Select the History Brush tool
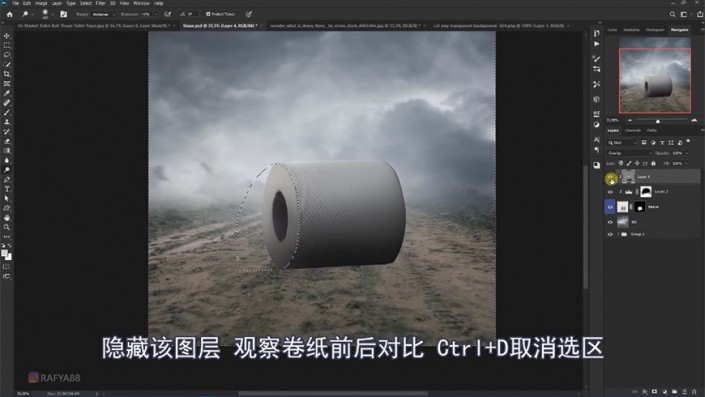The width and height of the screenshot is (705, 397). (7, 132)
